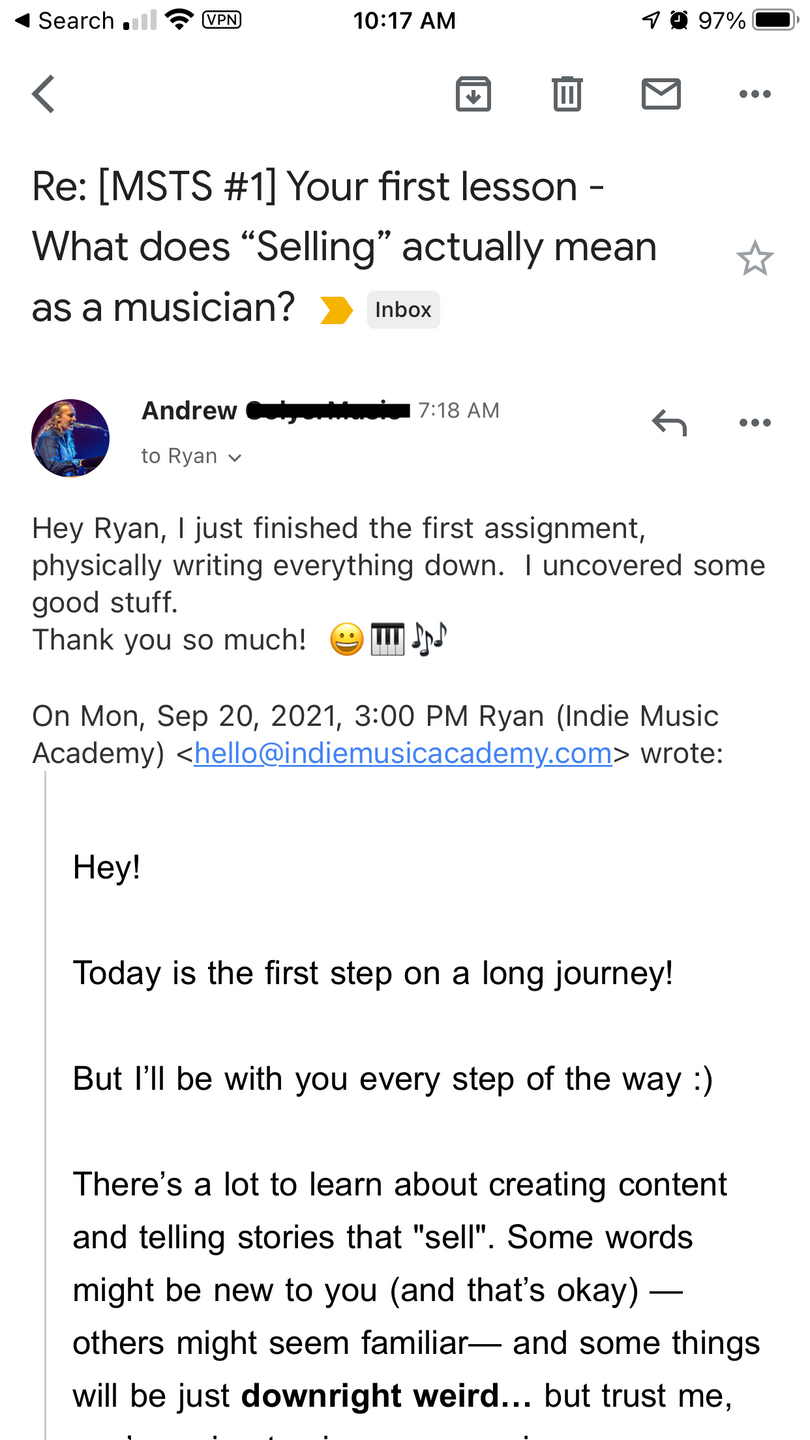Open sender Andrew's profile photo
810x1440 pixels.
[71, 438]
